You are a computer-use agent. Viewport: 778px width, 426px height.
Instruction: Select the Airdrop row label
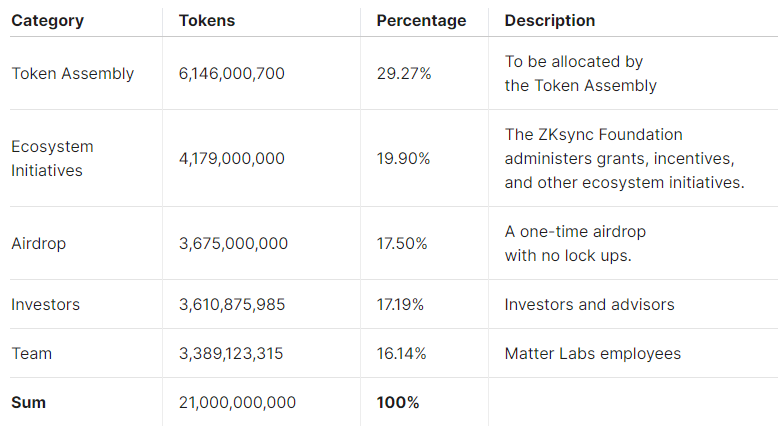pos(39,243)
